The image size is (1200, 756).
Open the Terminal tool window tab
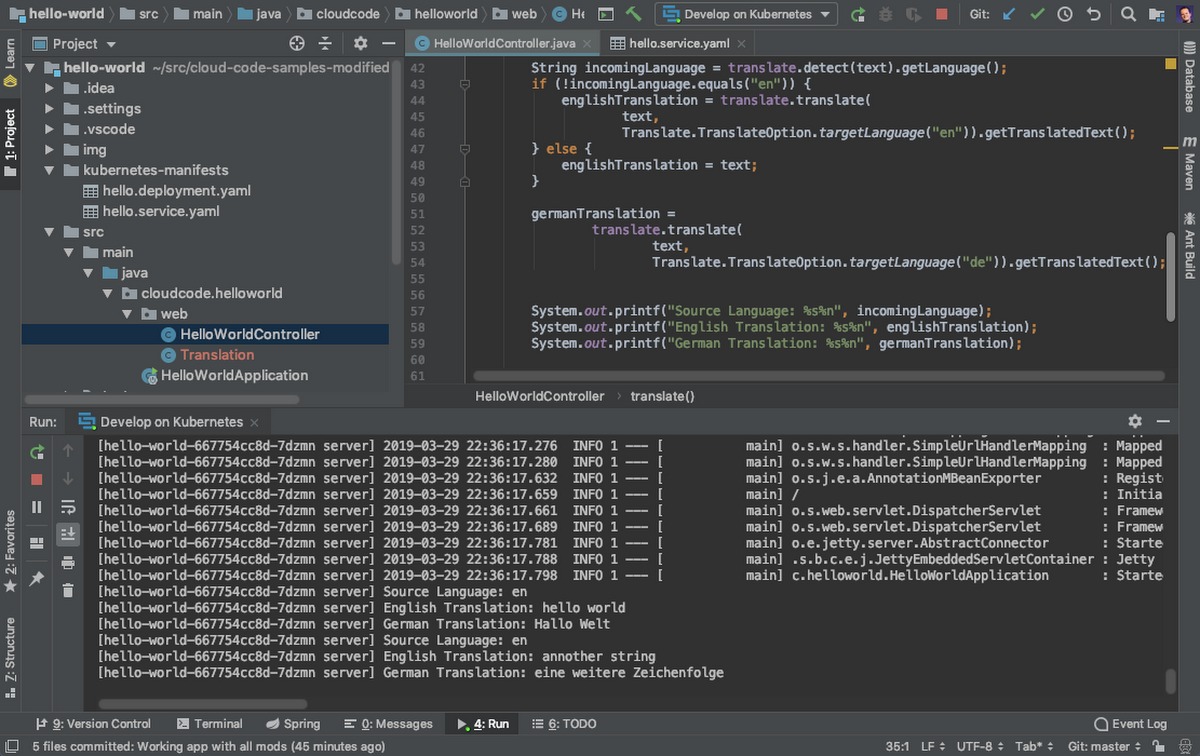click(x=209, y=724)
